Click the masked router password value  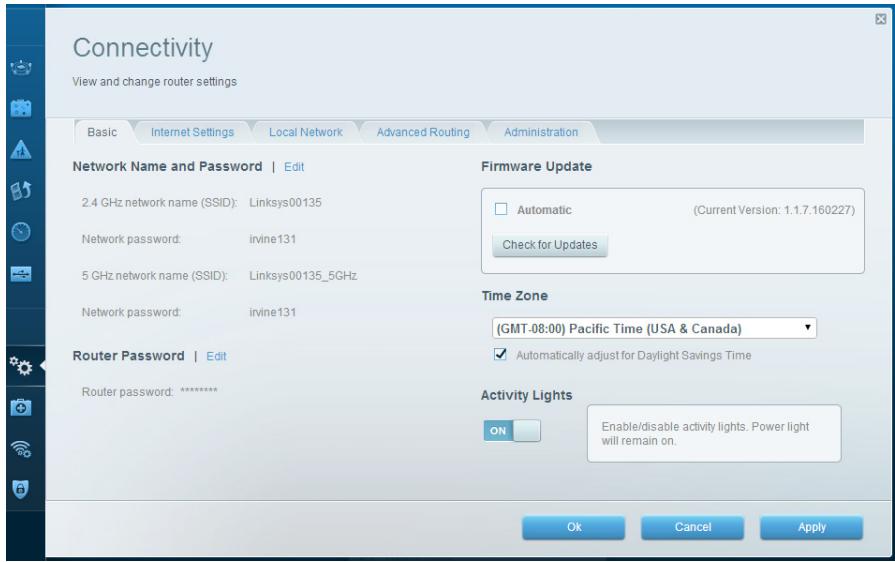coord(199,391)
